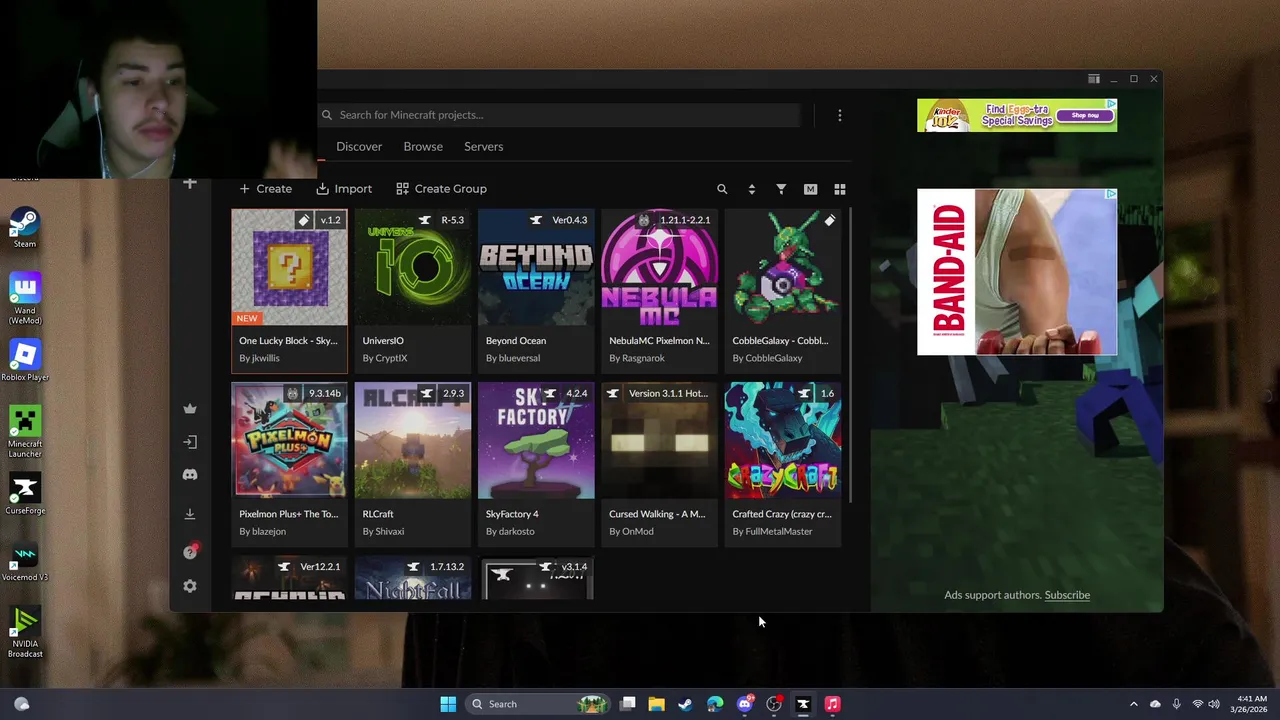
Task: Open the help icon with red badge
Action: (190, 551)
